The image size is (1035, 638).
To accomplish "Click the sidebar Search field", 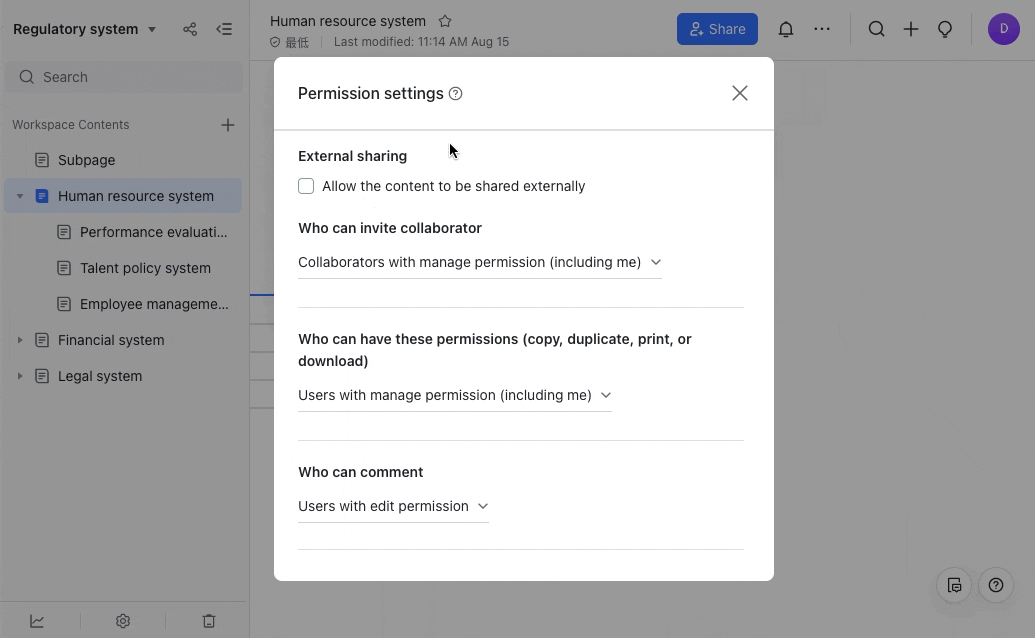I will pyautogui.click(x=124, y=77).
